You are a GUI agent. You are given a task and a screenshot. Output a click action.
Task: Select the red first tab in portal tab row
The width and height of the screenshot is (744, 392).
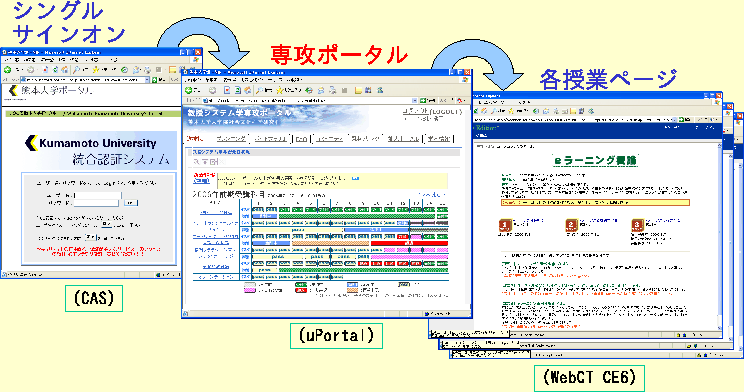point(195,139)
